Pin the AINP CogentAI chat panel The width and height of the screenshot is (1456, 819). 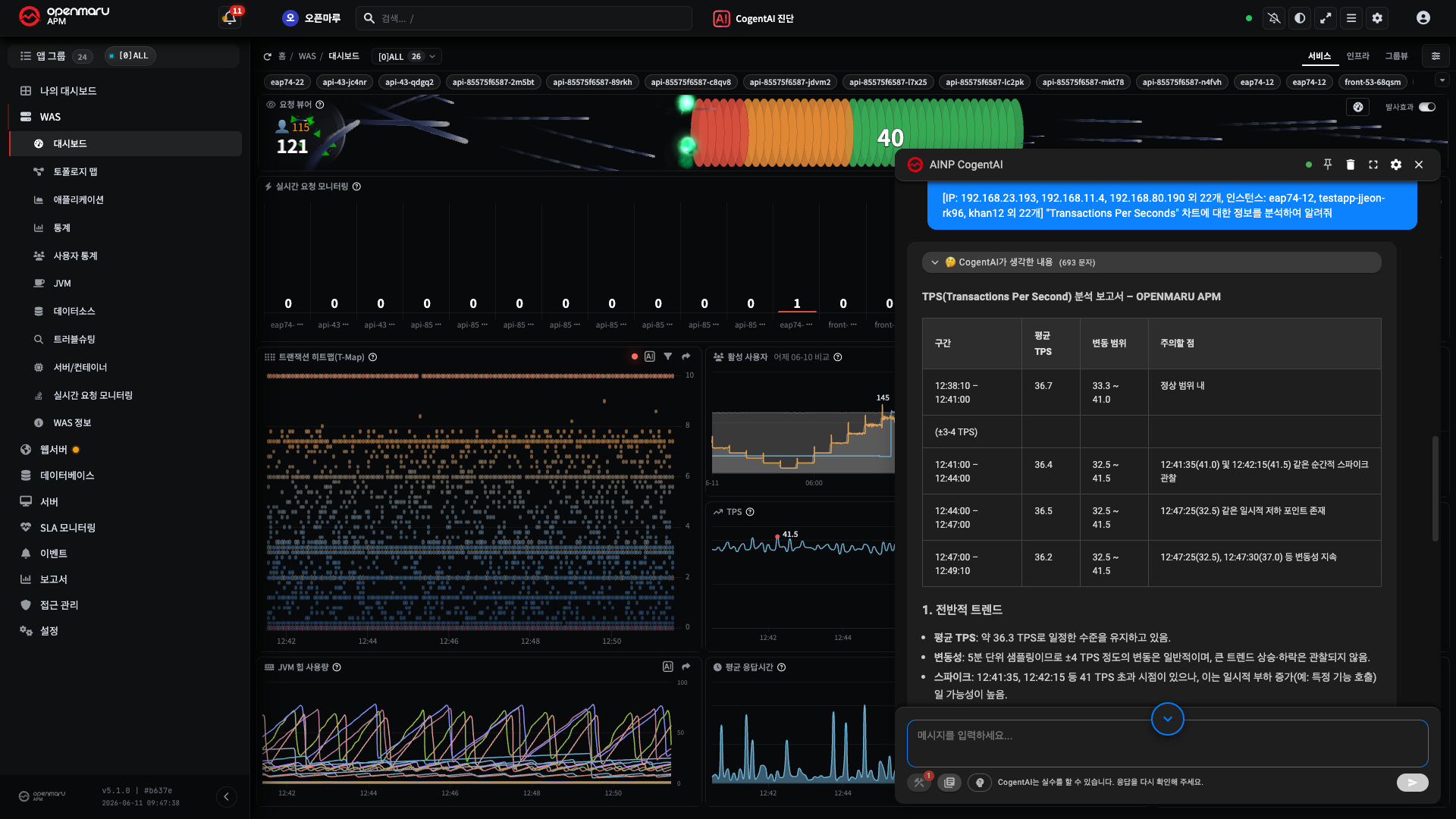[x=1328, y=165]
